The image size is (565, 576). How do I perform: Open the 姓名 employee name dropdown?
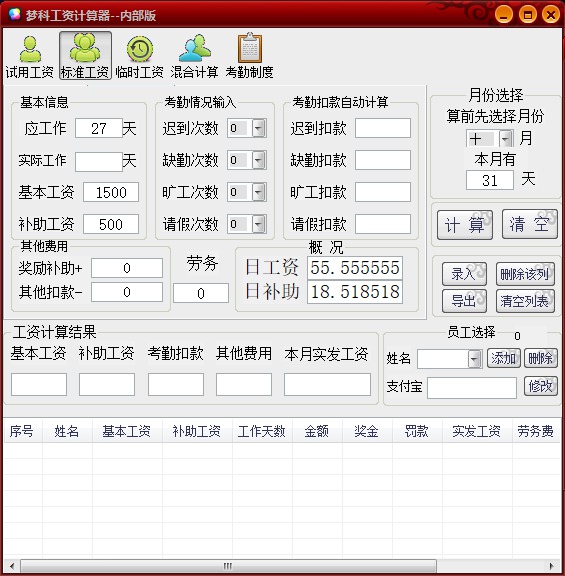pos(475,359)
